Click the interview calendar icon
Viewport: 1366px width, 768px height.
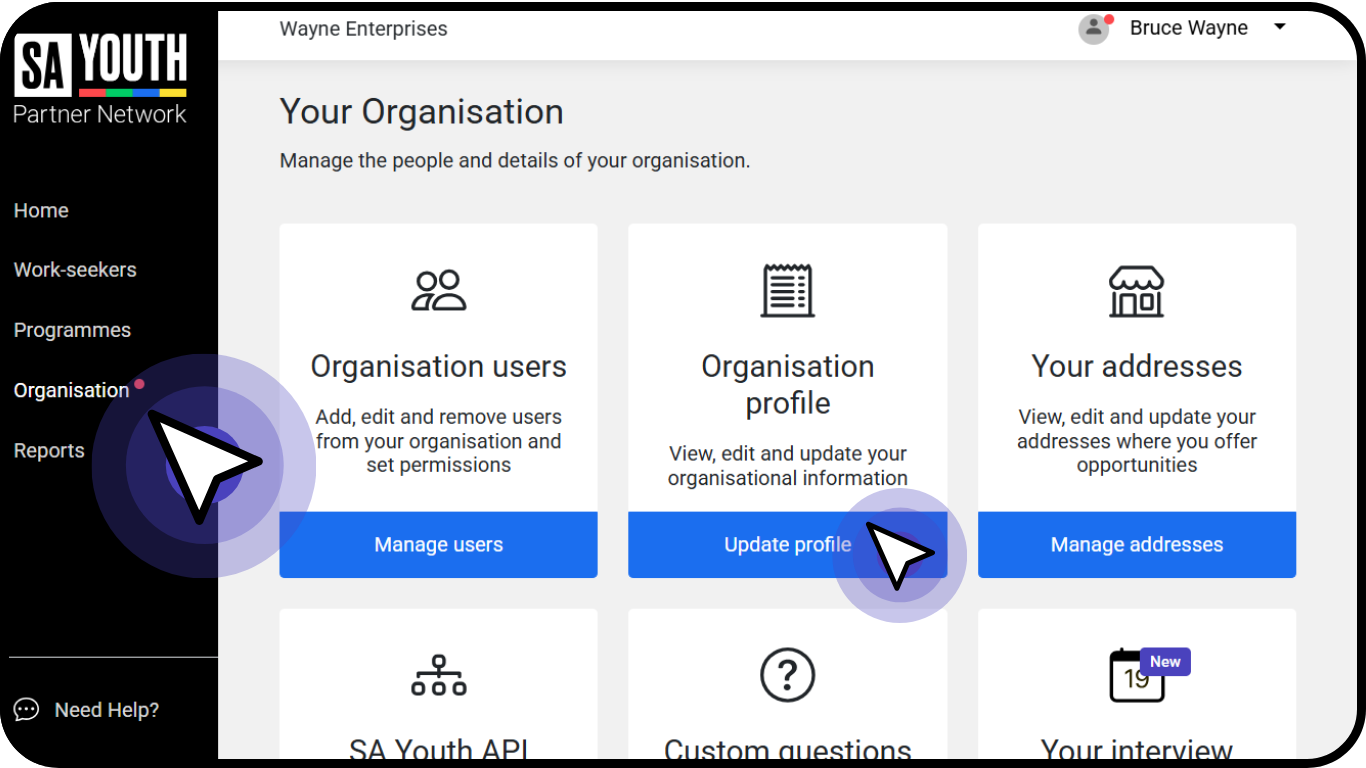(x=1137, y=677)
